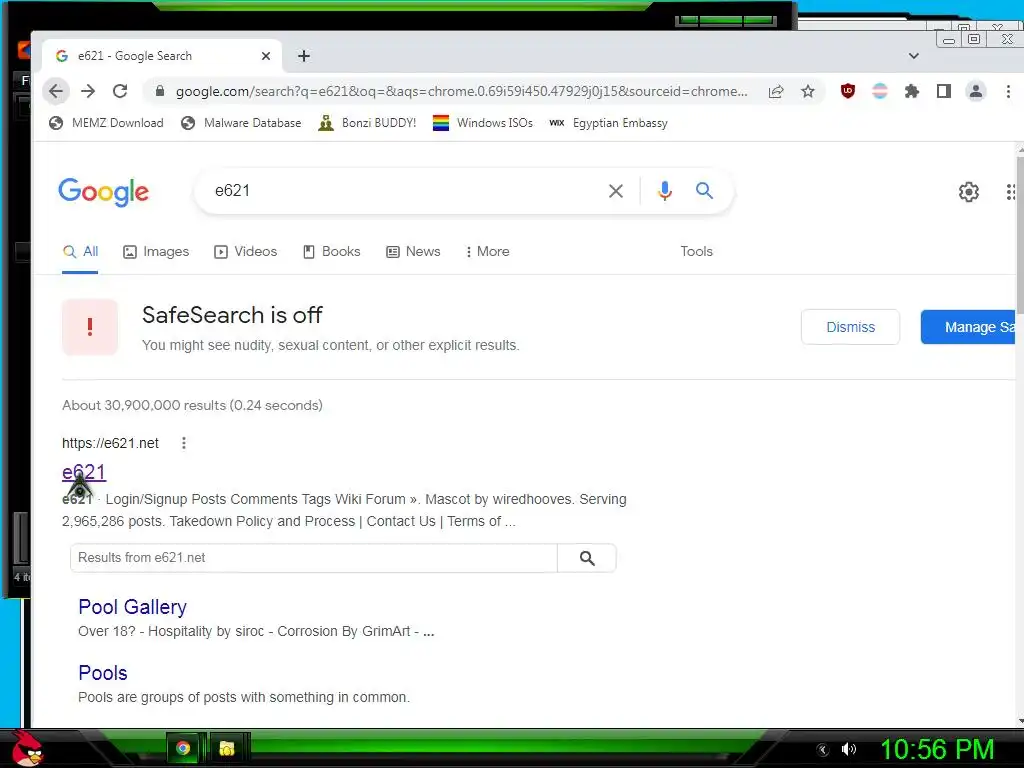Toggle the Chrome side panel
The image size is (1024, 768).
coord(944,91)
